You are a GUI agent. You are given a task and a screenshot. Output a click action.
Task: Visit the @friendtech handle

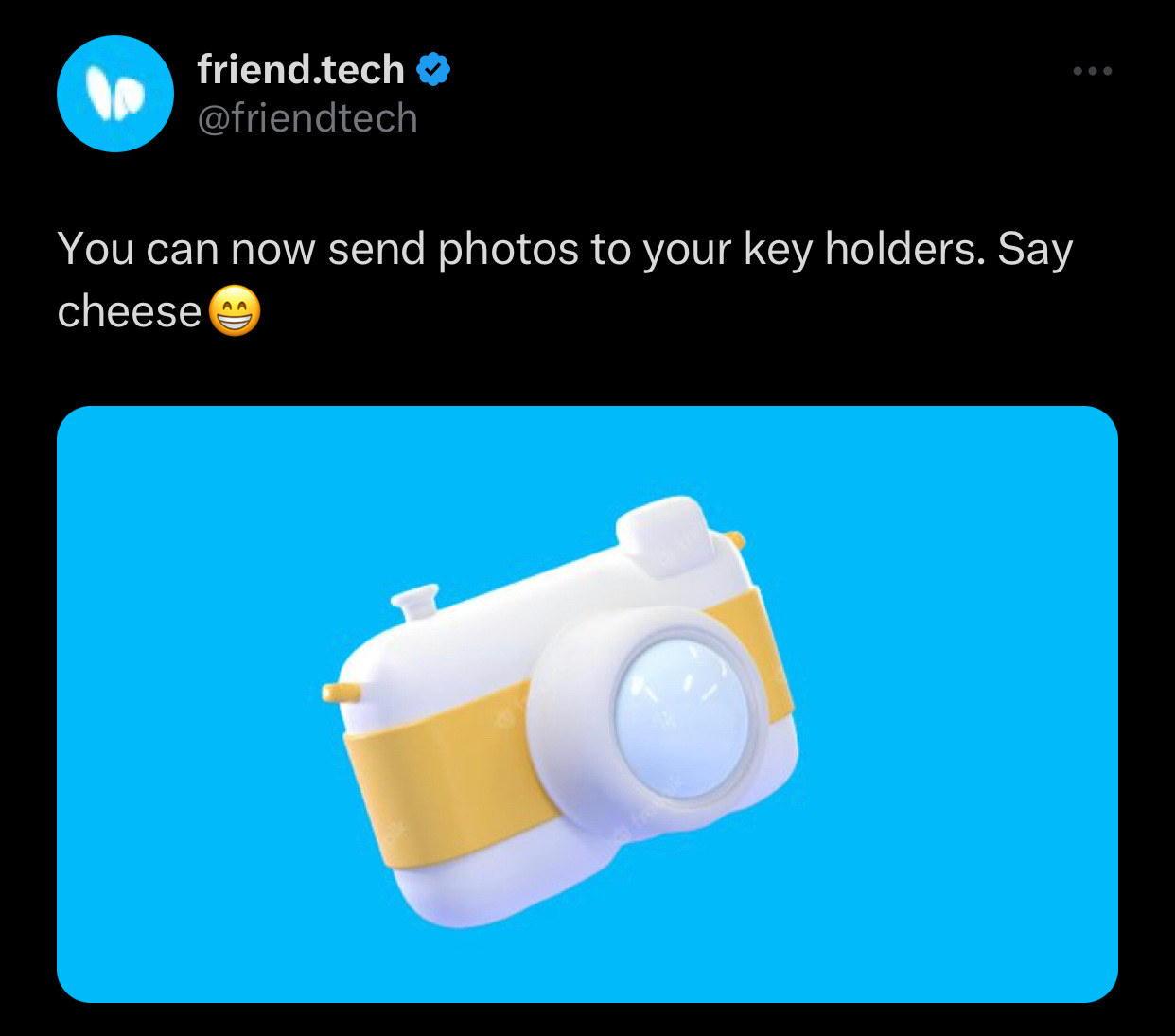(x=307, y=118)
